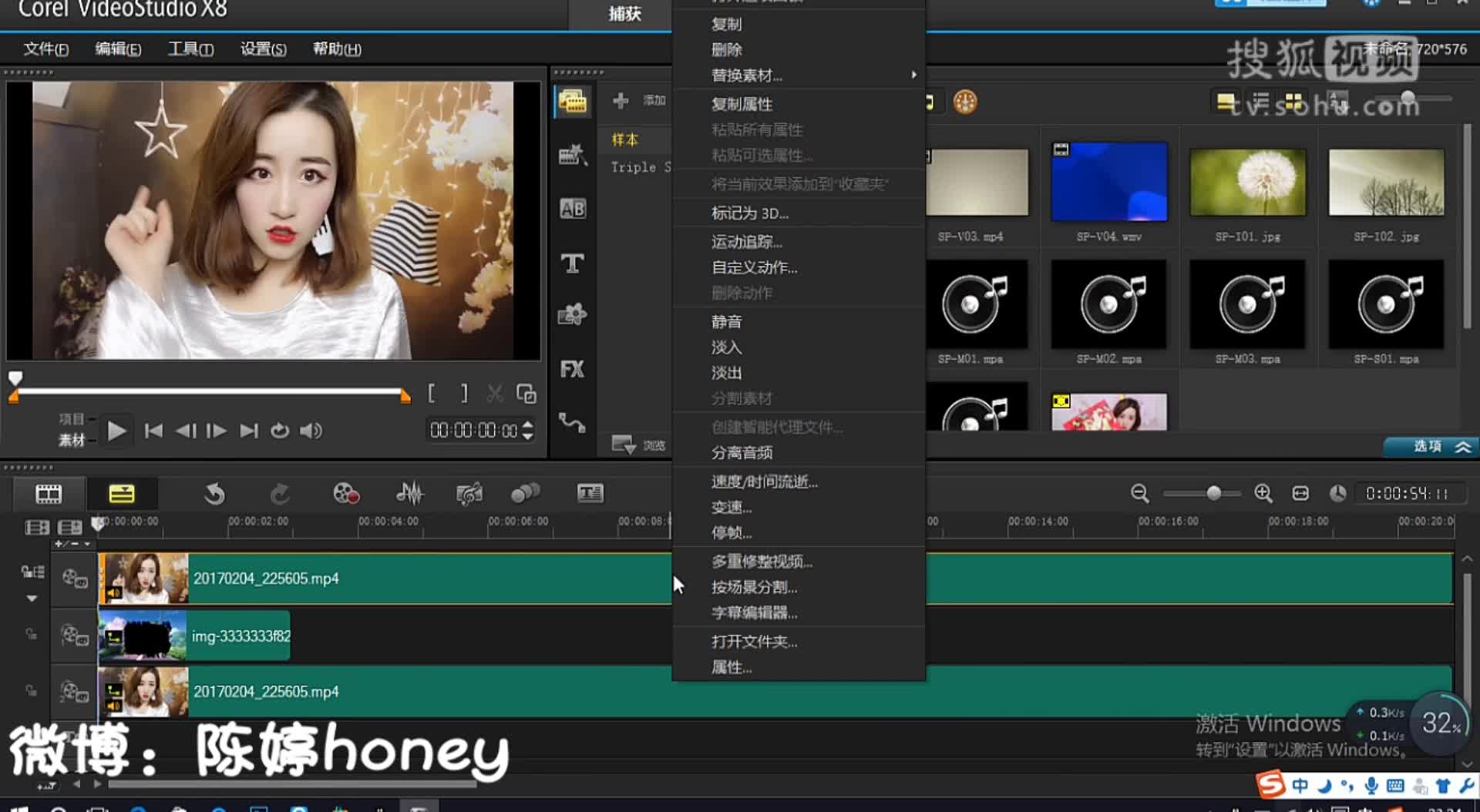Image resolution: width=1480 pixels, height=812 pixels.
Task: Switch to the 捕获 tab
Action: coord(624,13)
